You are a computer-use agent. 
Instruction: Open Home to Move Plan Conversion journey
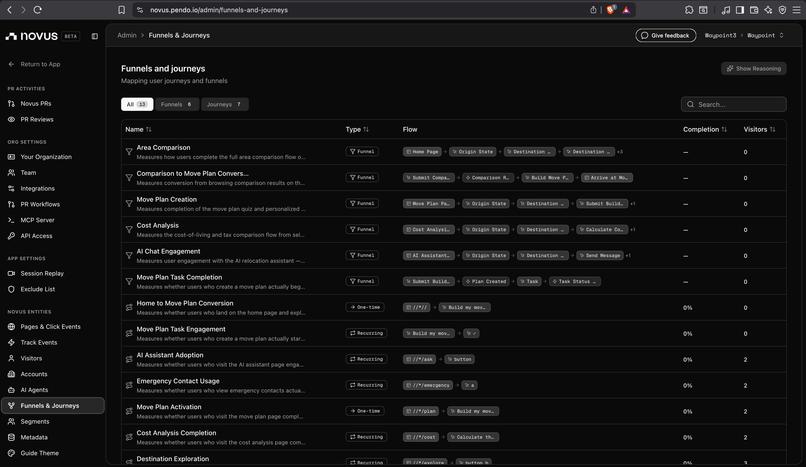pyautogui.click(x=453, y=308)
